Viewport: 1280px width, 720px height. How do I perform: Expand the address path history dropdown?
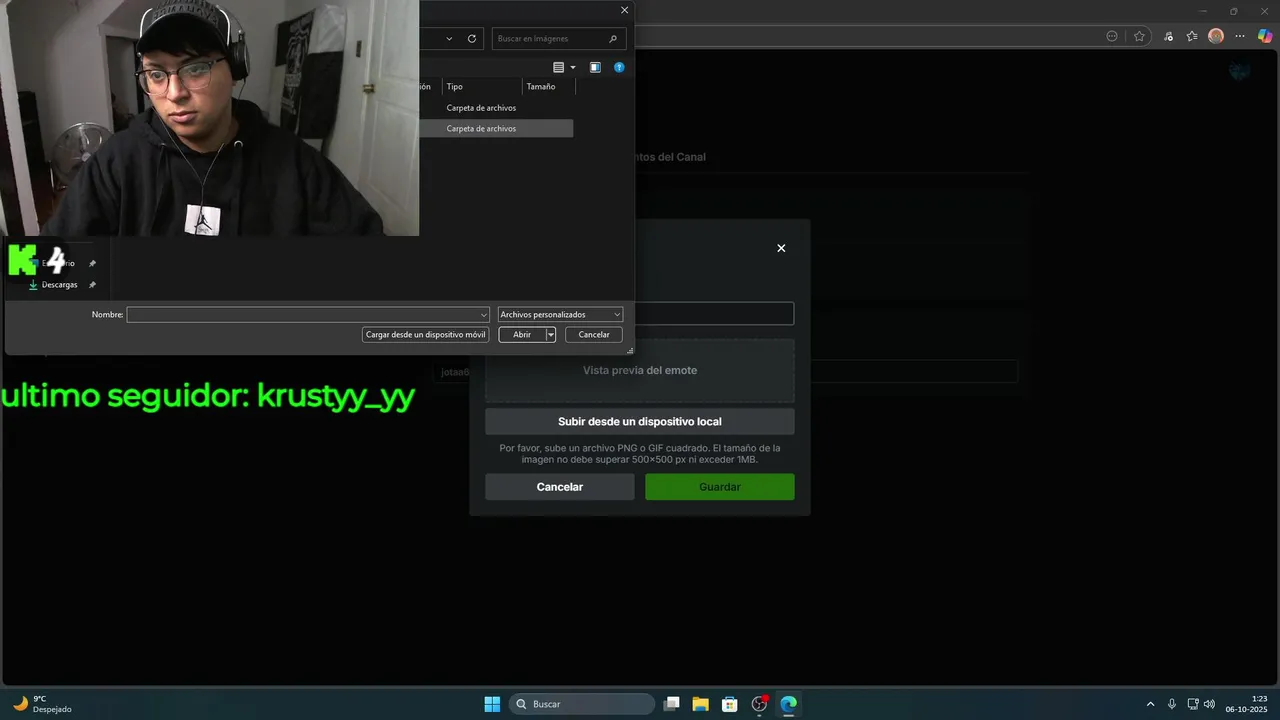click(447, 38)
